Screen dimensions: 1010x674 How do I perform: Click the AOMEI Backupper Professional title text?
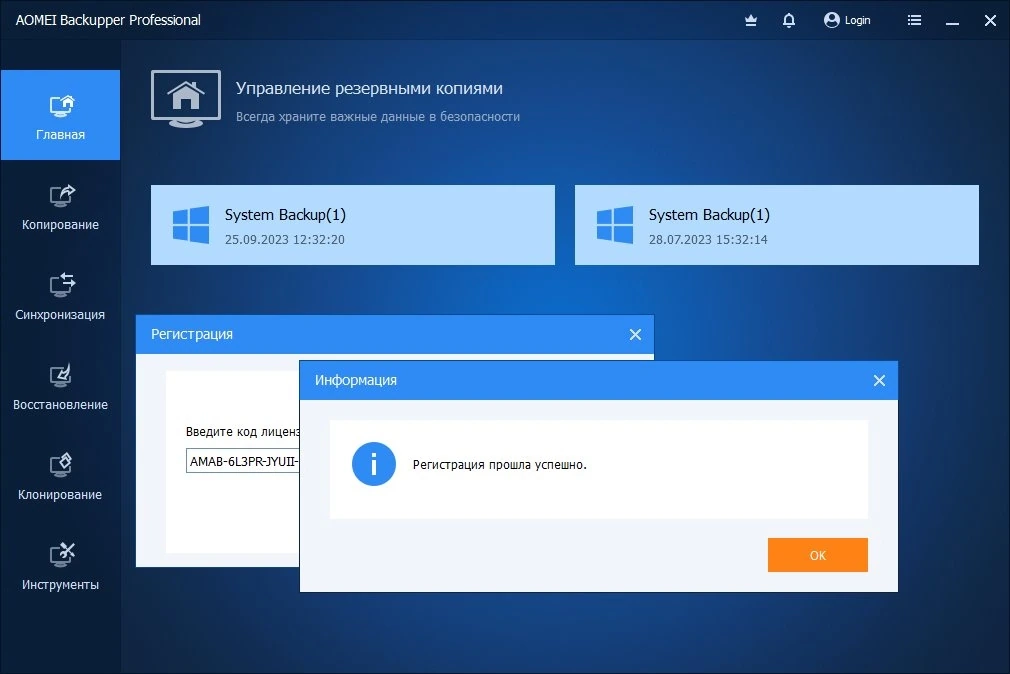coord(108,20)
